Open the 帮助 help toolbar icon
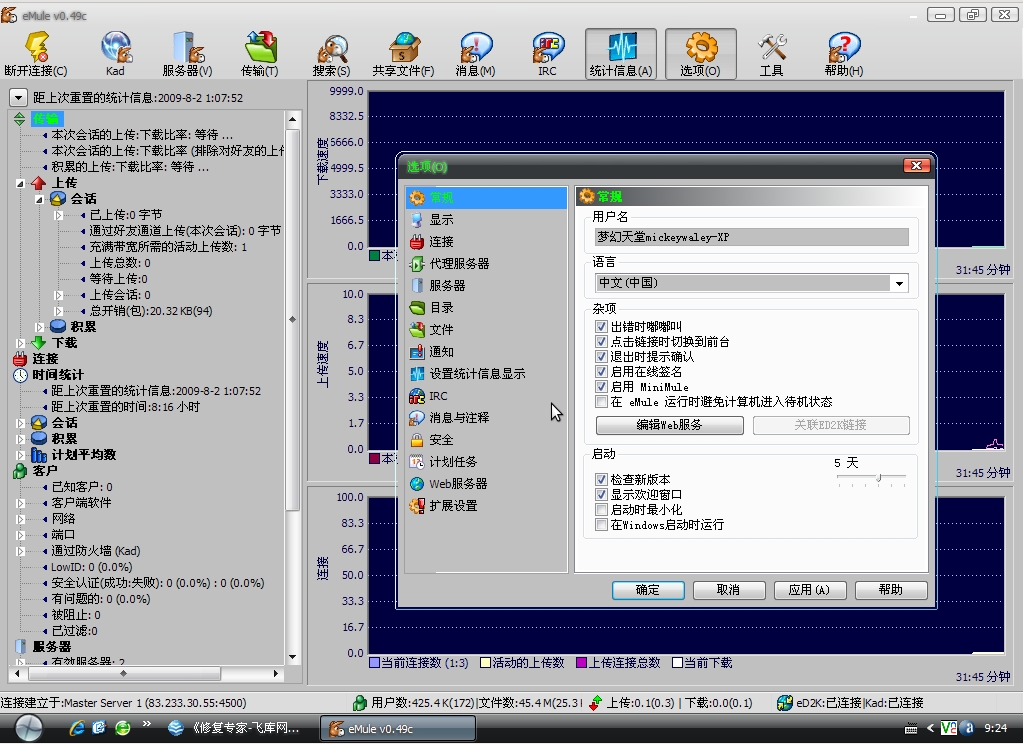The width and height of the screenshot is (1023, 744). [x=844, y=54]
